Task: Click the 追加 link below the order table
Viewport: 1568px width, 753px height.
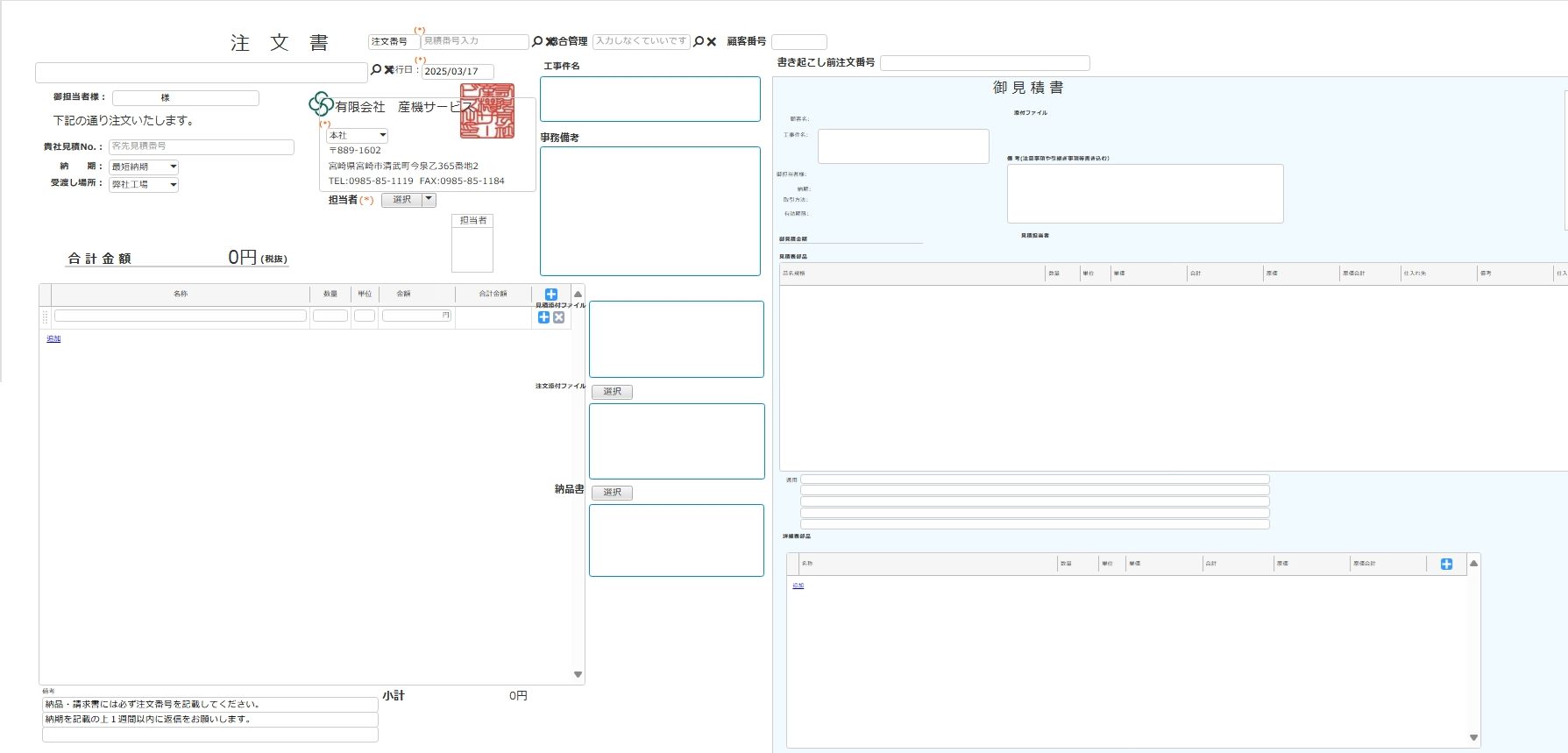Action: (x=53, y=338)
